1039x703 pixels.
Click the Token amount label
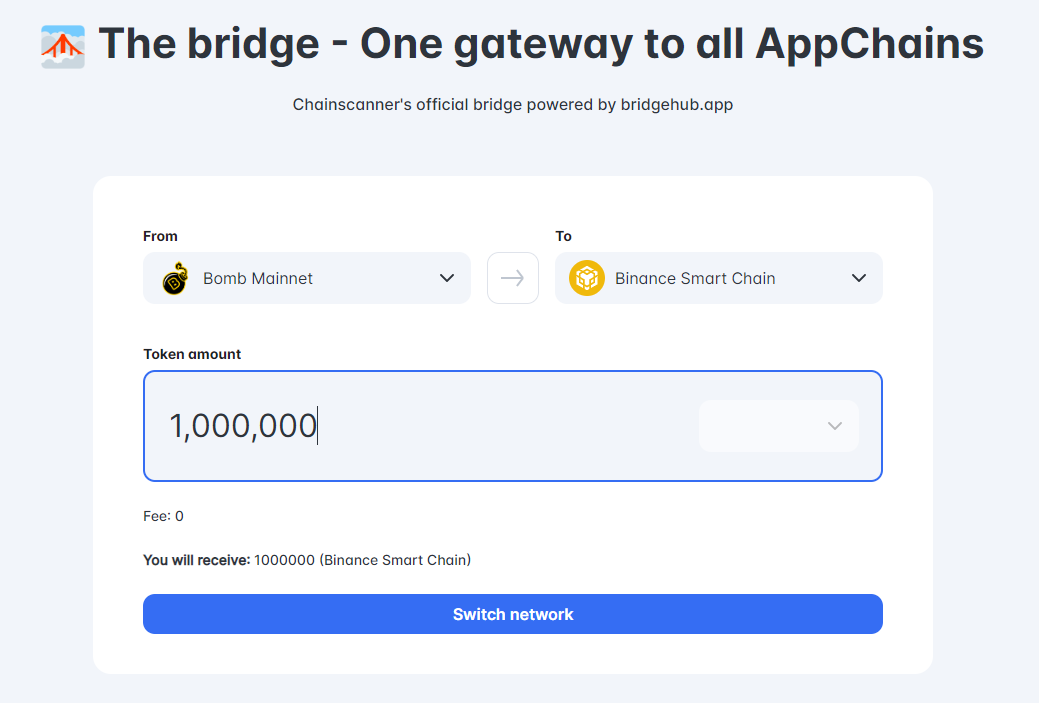192,354
